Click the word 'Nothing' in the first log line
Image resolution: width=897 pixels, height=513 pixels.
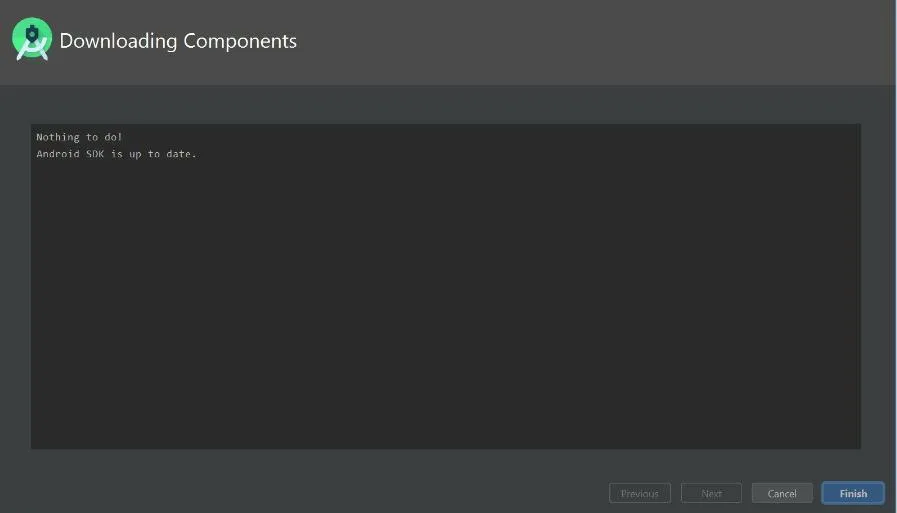pos(58,137)
